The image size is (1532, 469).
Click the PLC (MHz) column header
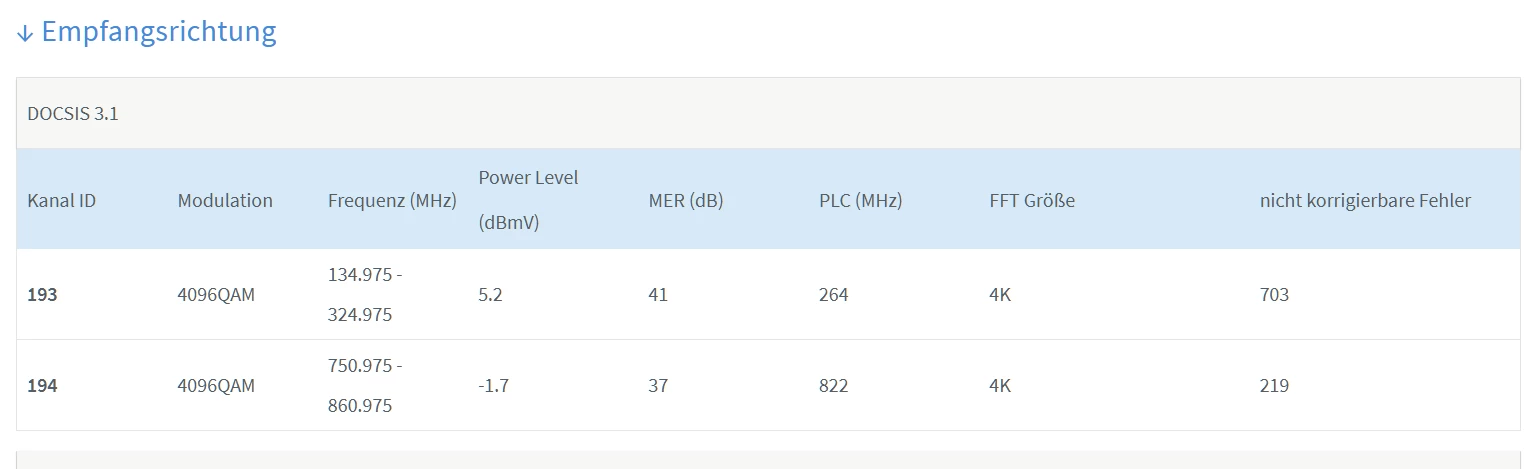pos(860,200)
